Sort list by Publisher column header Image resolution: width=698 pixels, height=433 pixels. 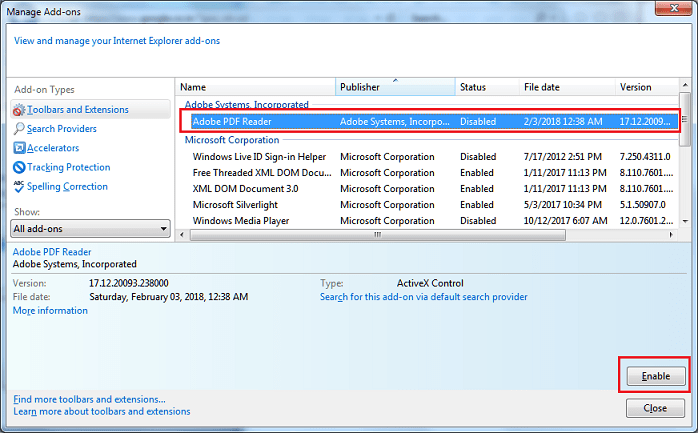coord(395,87)
